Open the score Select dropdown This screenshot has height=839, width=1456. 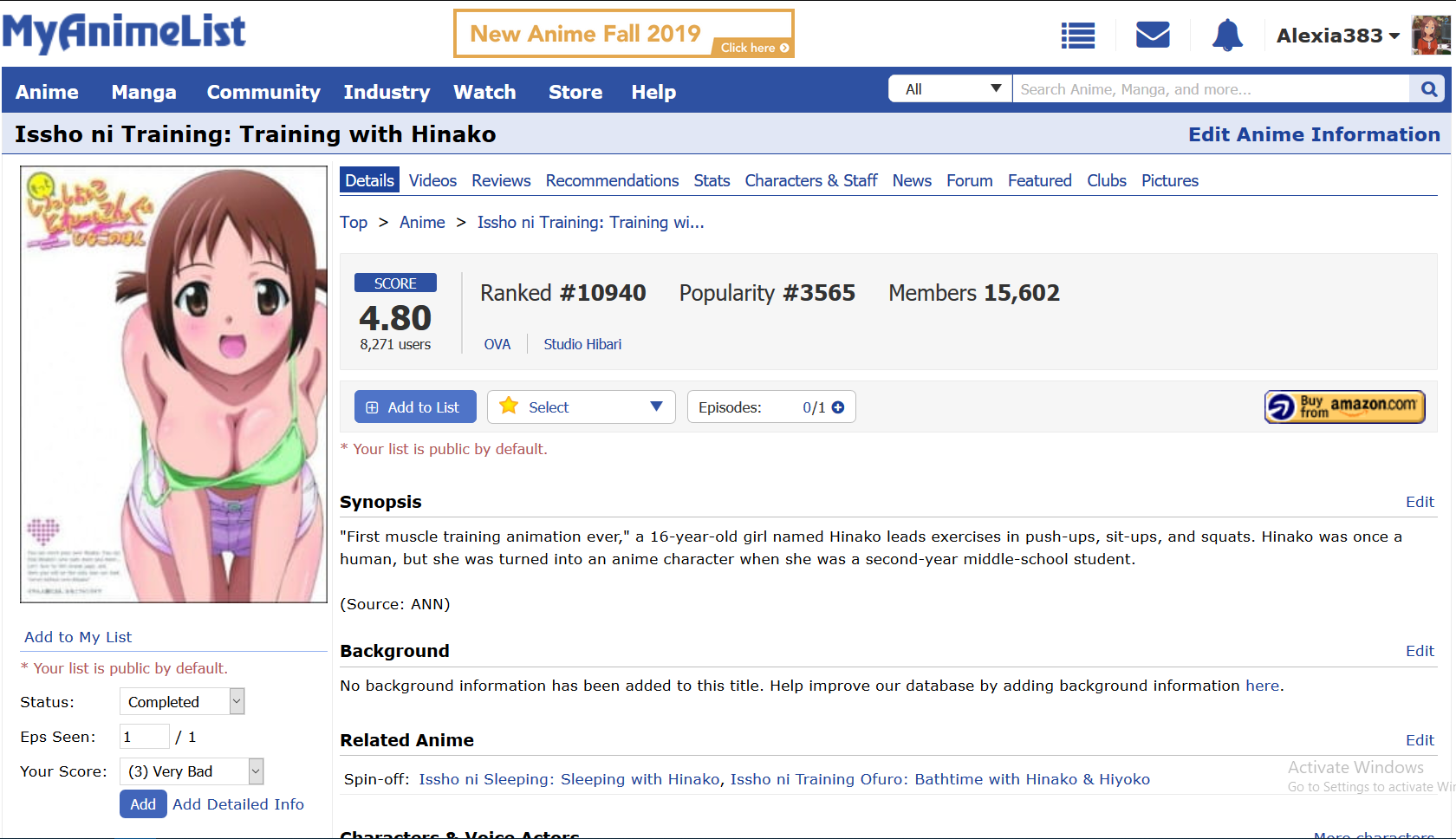(x=581, y=407)
